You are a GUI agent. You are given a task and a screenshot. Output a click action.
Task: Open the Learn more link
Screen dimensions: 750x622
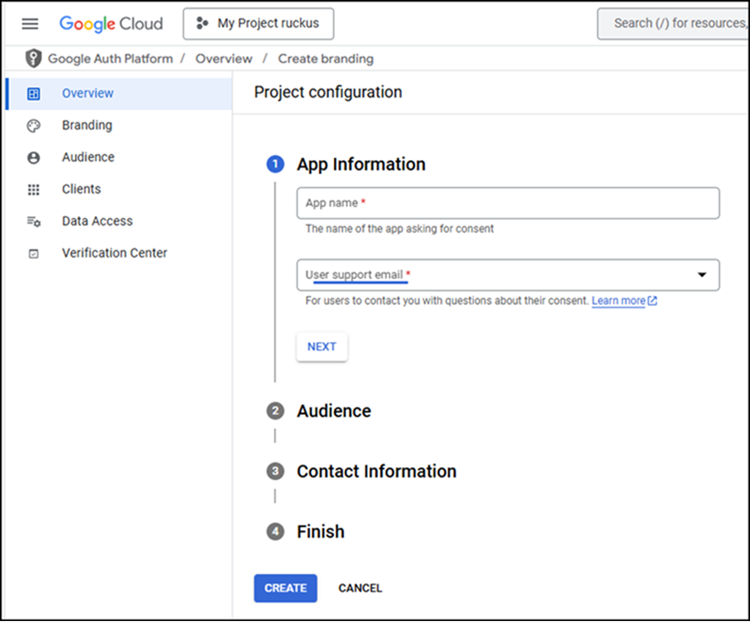tap(619, 301)
